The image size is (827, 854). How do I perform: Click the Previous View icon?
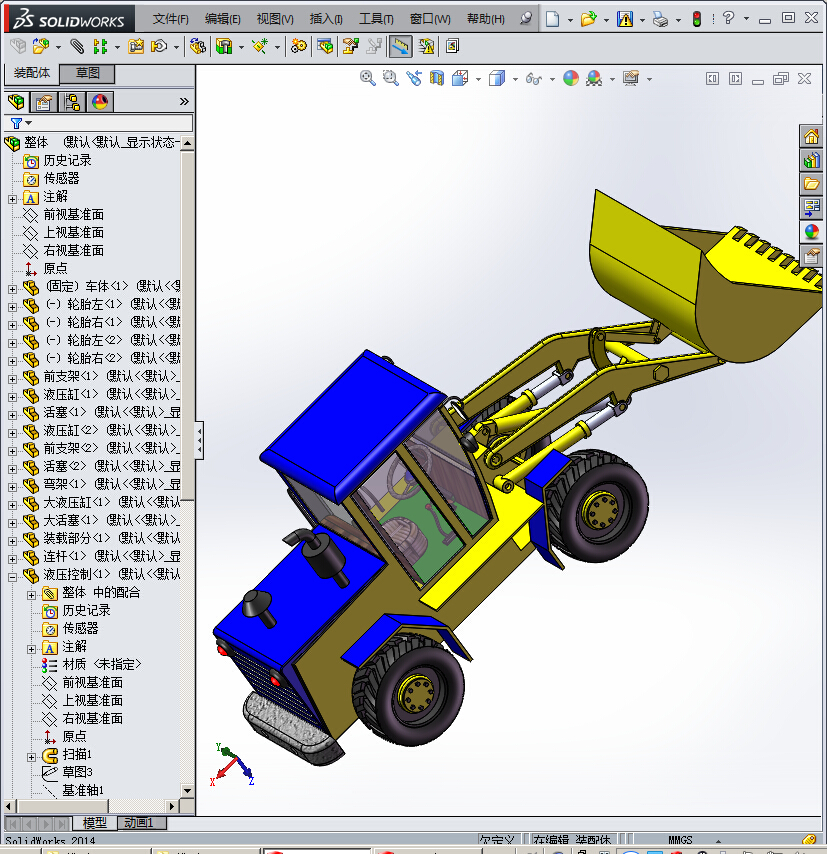coord(414,78)
